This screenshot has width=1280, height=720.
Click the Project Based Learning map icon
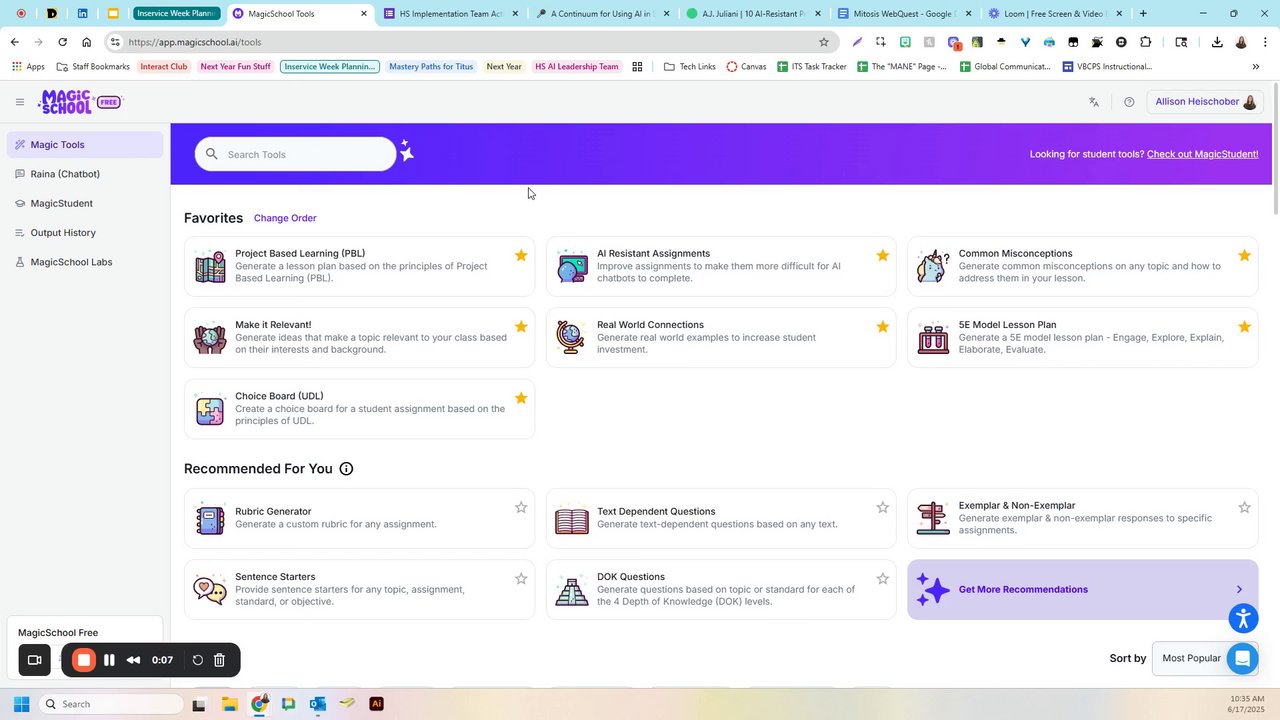coord(210,266)
